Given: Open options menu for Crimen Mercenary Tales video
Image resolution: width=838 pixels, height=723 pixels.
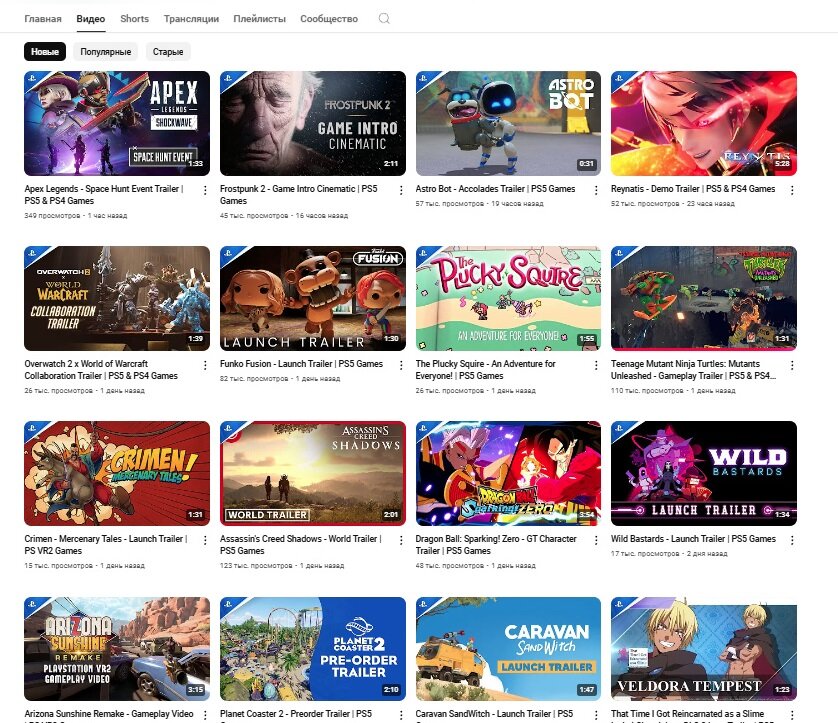Looking at the screenshot, I should tap(205, 540).
